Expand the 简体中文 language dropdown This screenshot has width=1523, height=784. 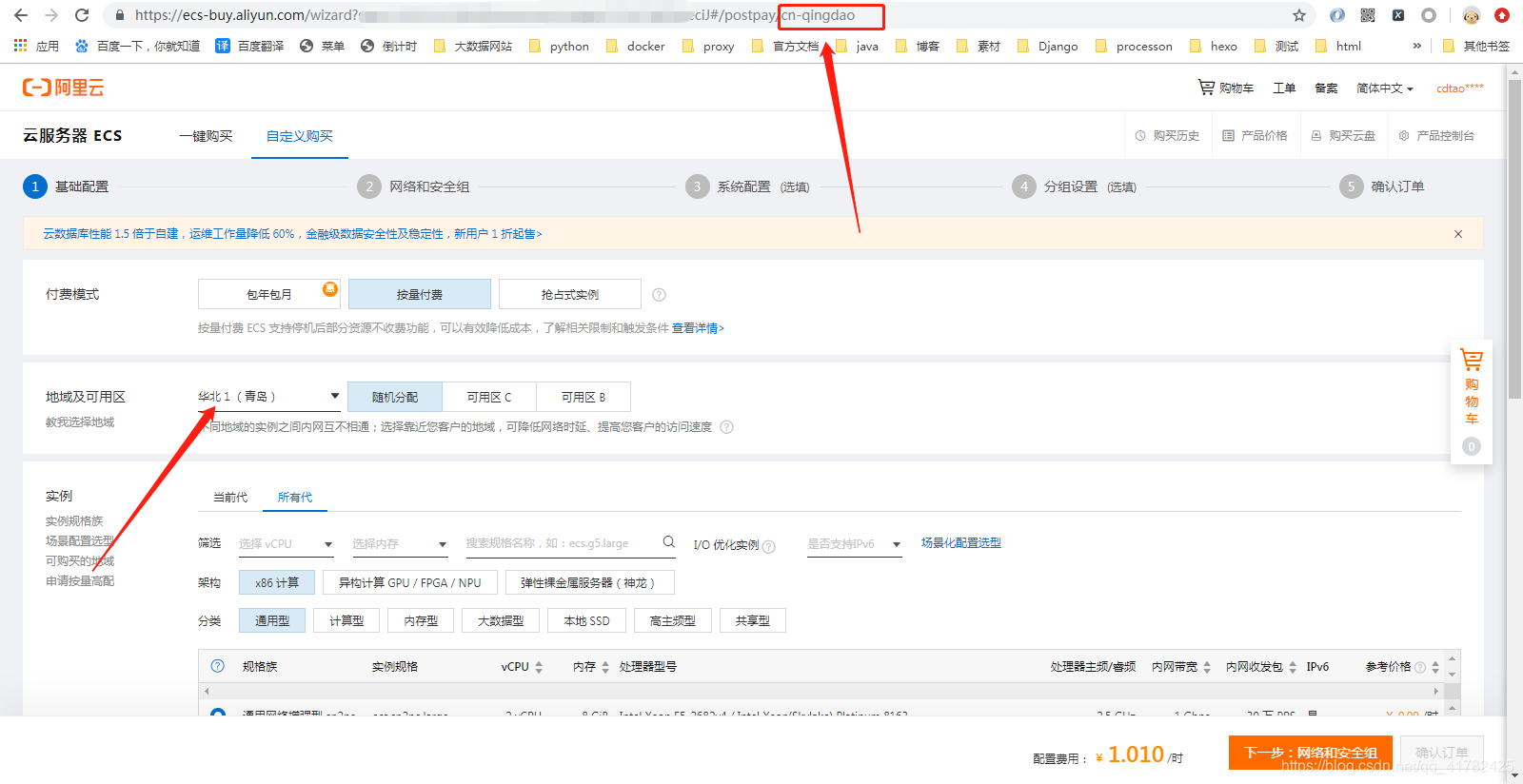pyautogui.click(x=1385, y=88)
